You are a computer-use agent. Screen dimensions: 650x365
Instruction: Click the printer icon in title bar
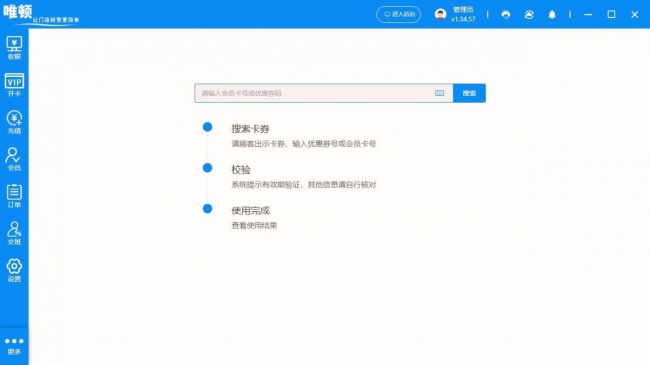click(x=506, y=15)
